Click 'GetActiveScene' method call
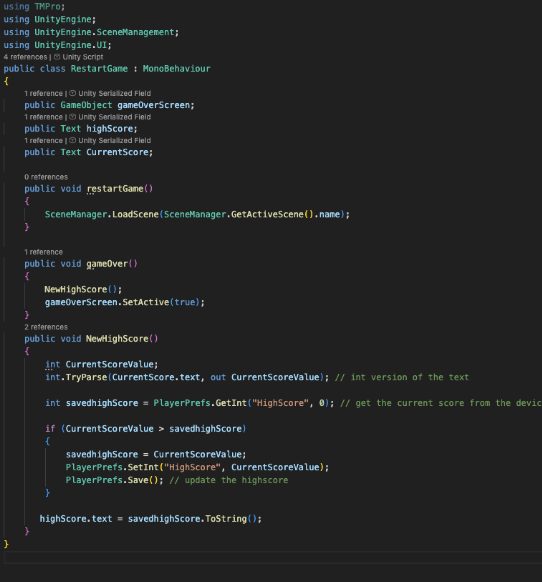Screen dimensions: 542x582 (267, 214)
